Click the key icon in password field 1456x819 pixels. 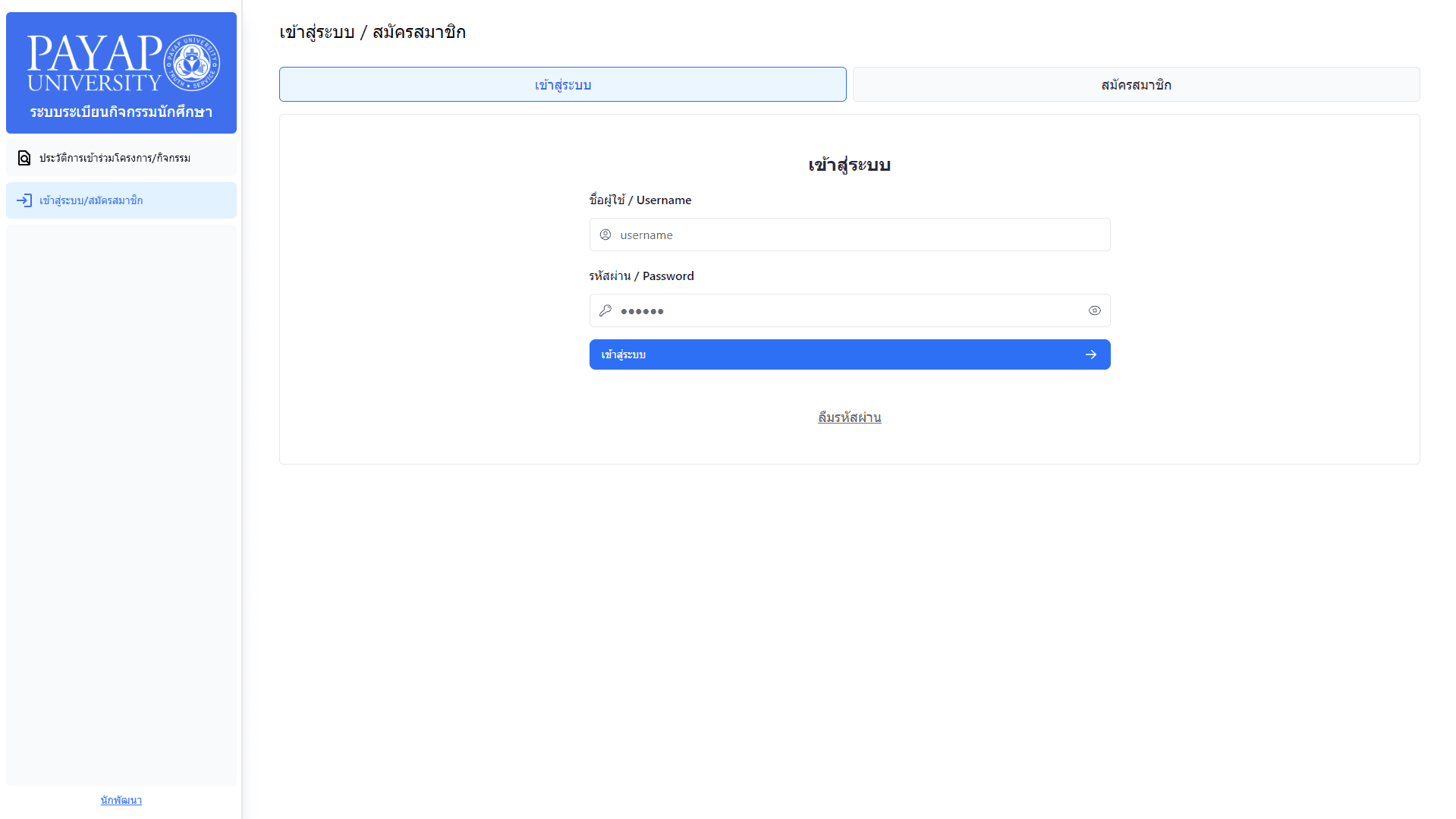click(605, 310)
